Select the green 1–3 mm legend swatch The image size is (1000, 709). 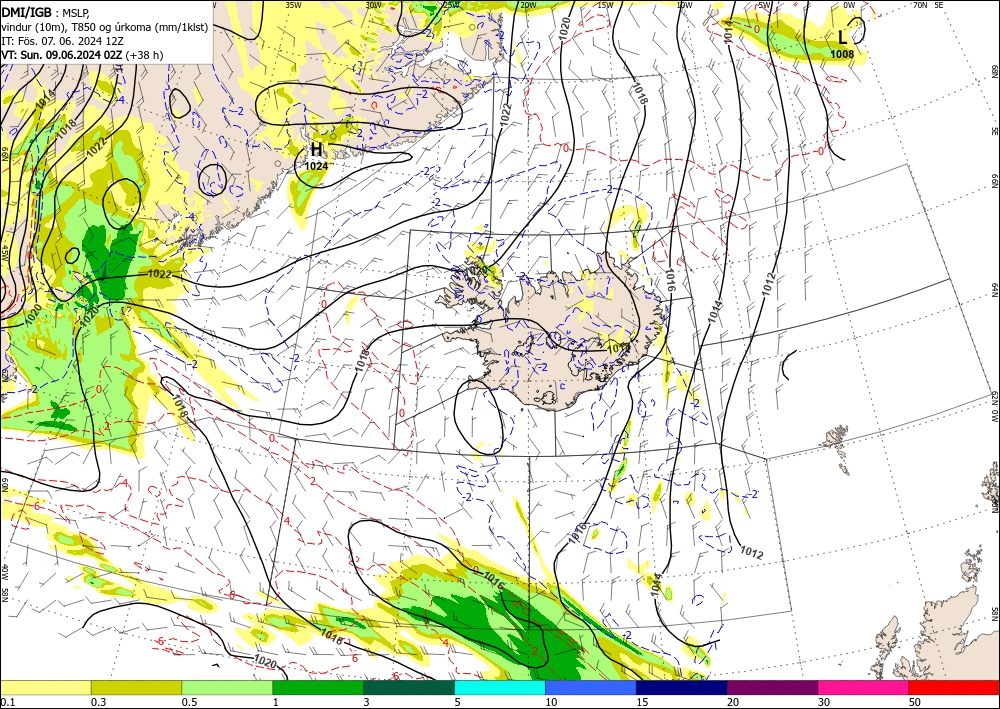[x=318, y=687]
